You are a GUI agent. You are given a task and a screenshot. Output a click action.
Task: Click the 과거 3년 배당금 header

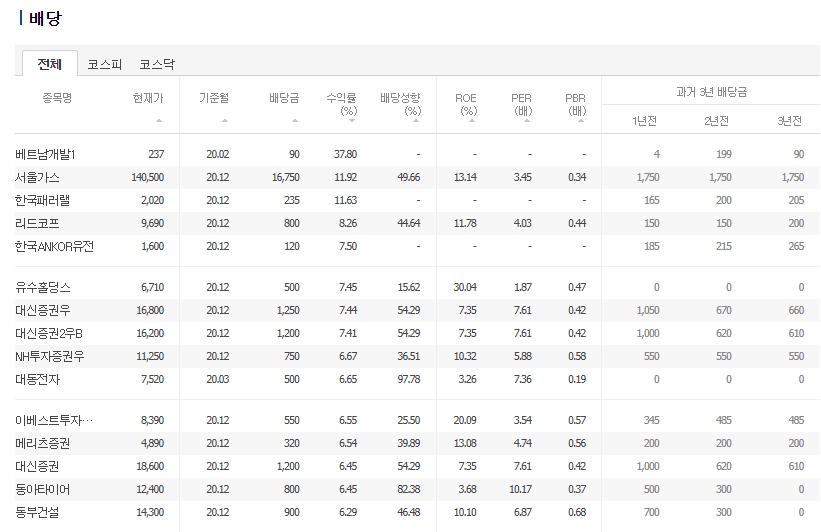coord(712,92)
